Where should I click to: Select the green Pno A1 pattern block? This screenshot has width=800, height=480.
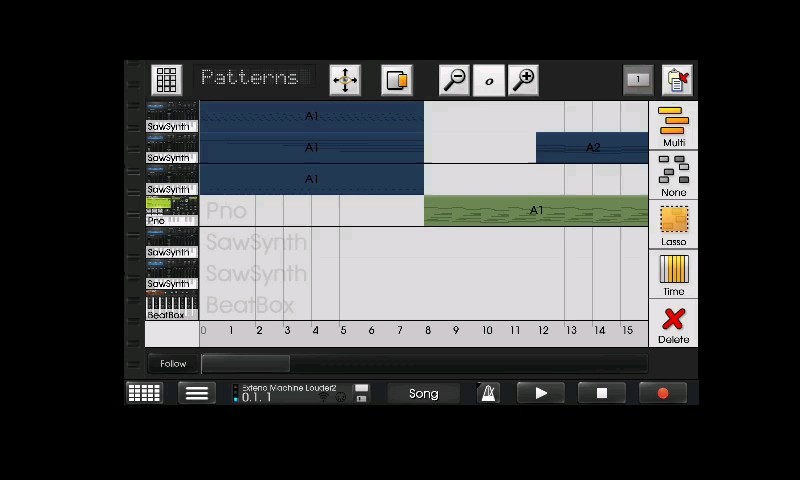(536, 211)
